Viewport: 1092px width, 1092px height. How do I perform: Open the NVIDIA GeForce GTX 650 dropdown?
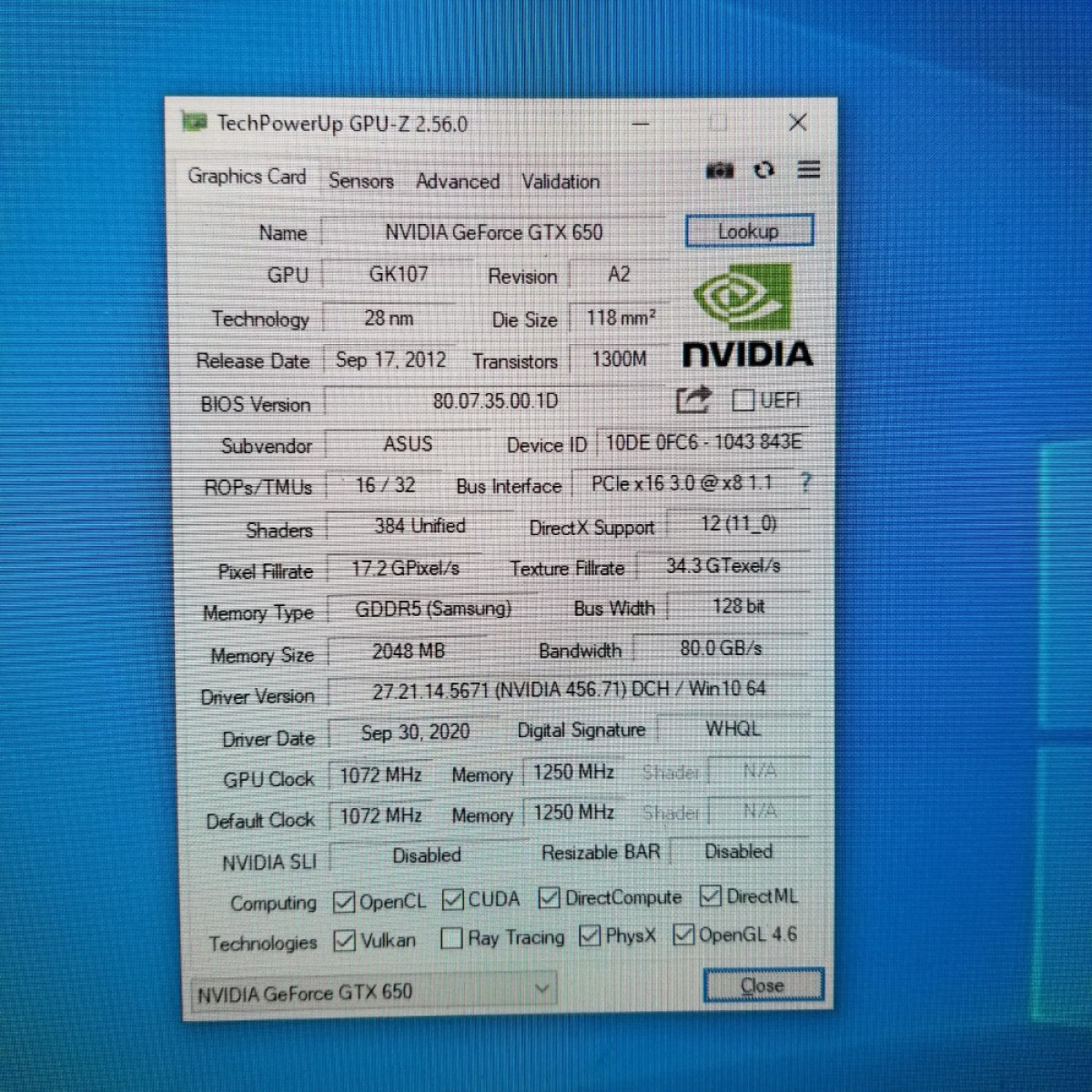point(373,991)
